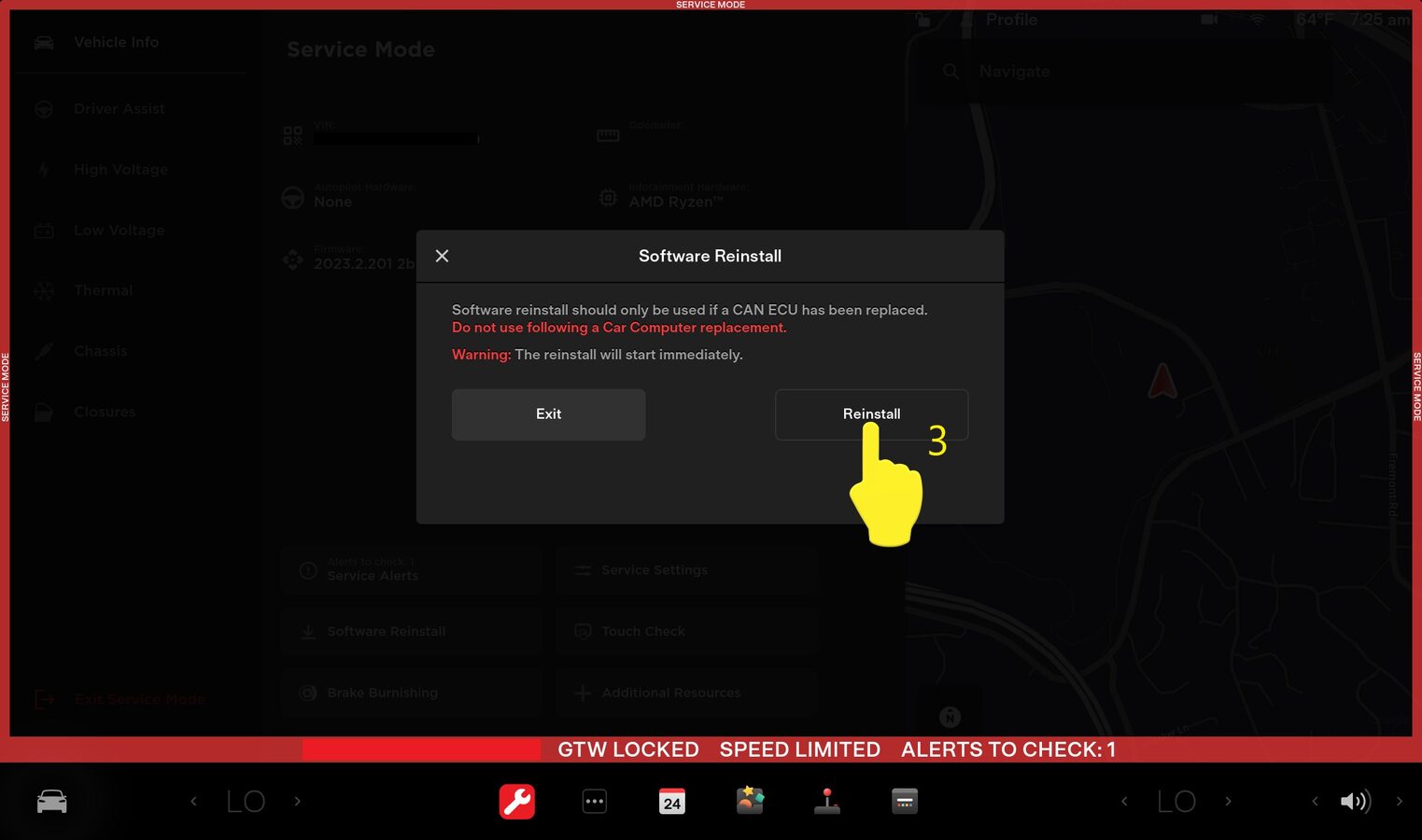This screenshot has height=840, width=1422.
Task: Tap the volume speaker icon
Action: [x=1354, y=801]
